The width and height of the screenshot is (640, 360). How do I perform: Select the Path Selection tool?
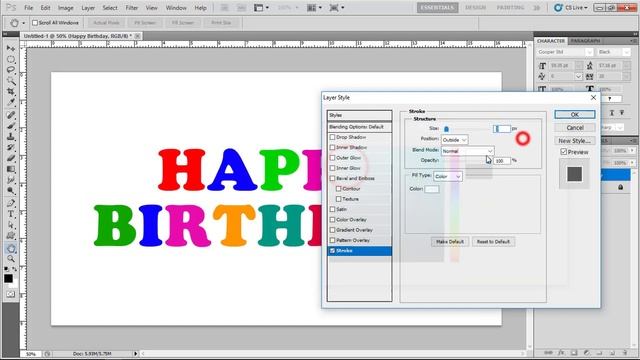[11, 225]
